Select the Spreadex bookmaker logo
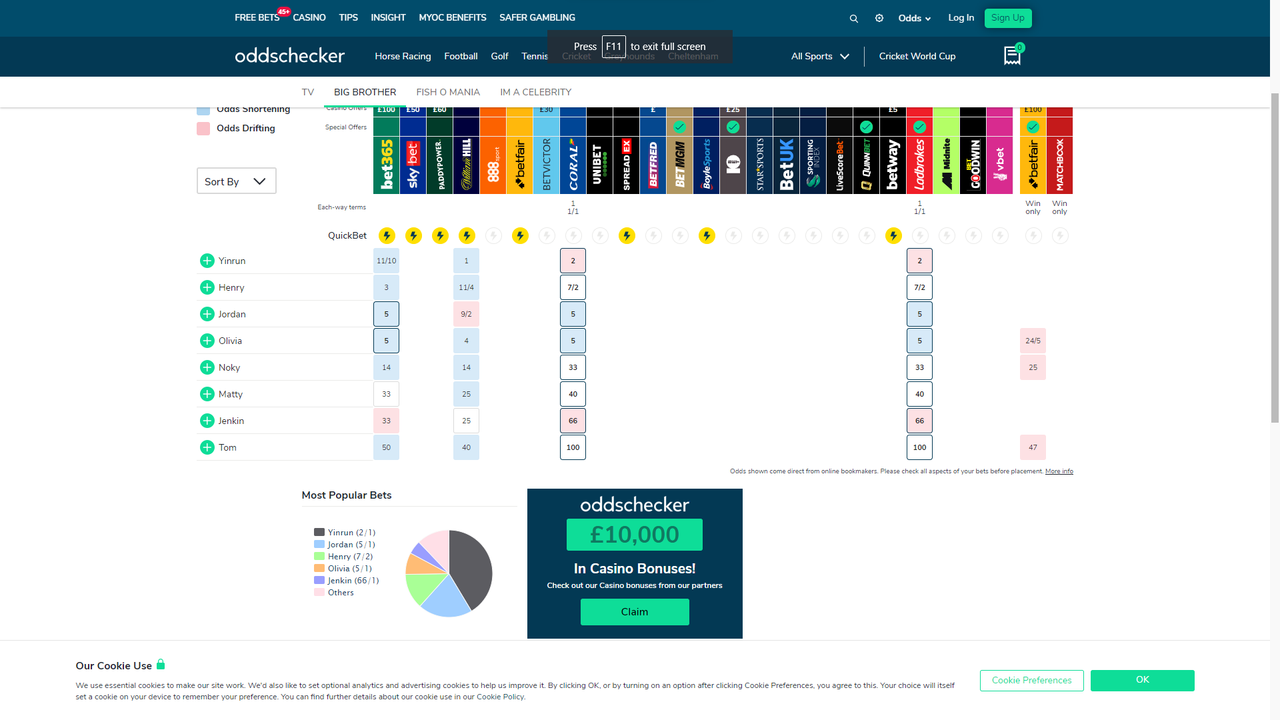This screenshot has width=1280, height=720. 626,166
